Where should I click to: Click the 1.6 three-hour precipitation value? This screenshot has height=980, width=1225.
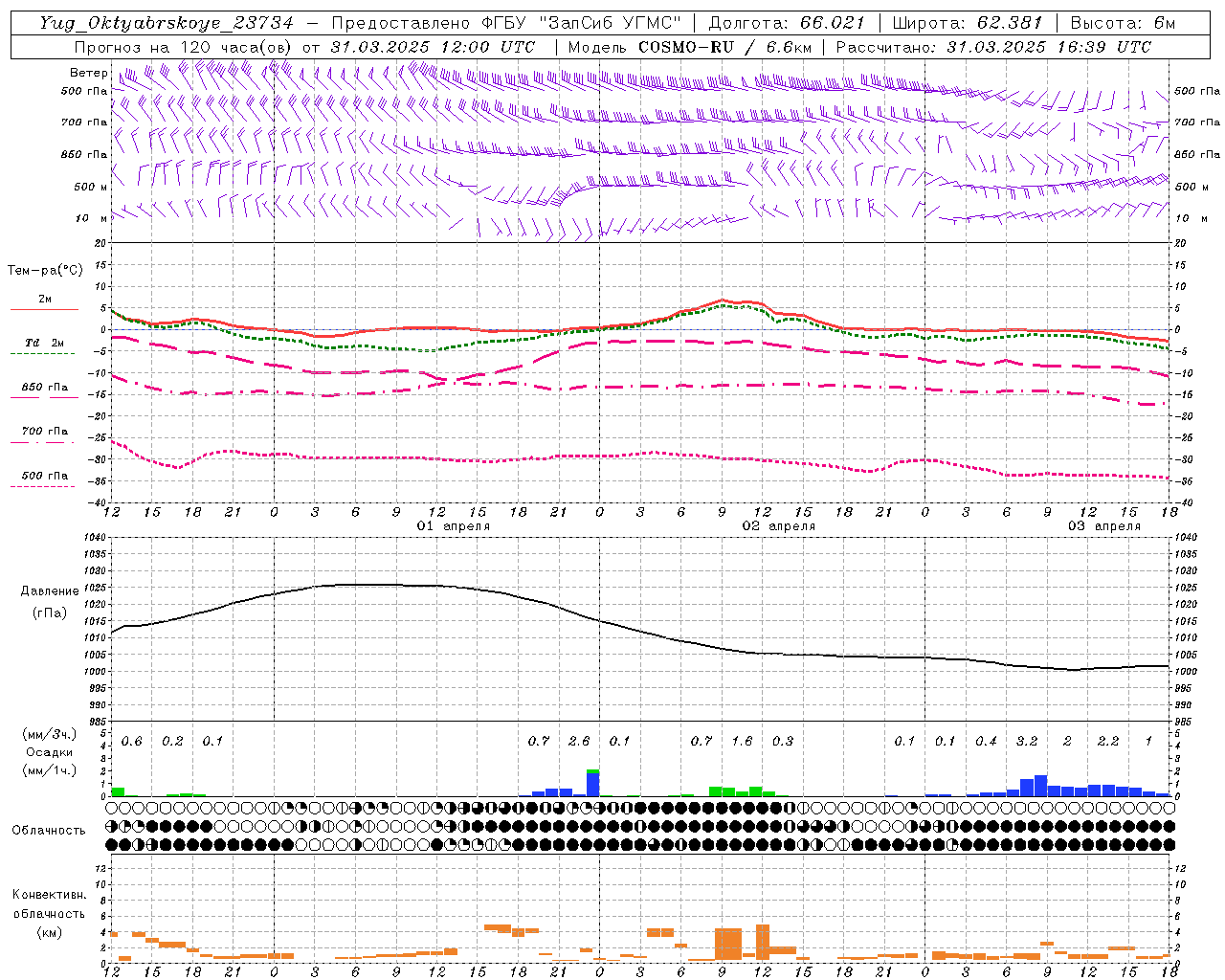click(x=742, y=742)
